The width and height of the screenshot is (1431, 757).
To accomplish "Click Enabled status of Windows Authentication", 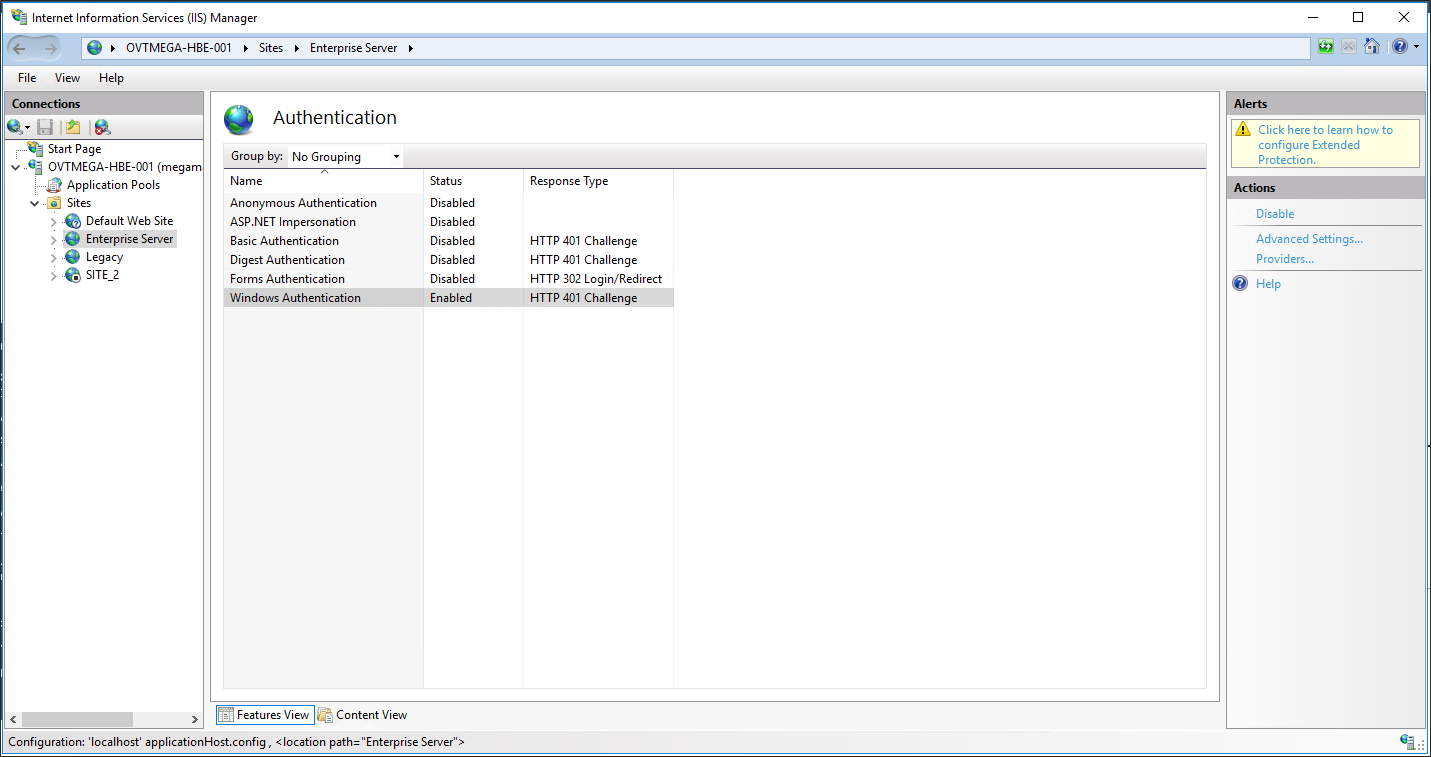I will pos(451,298).
